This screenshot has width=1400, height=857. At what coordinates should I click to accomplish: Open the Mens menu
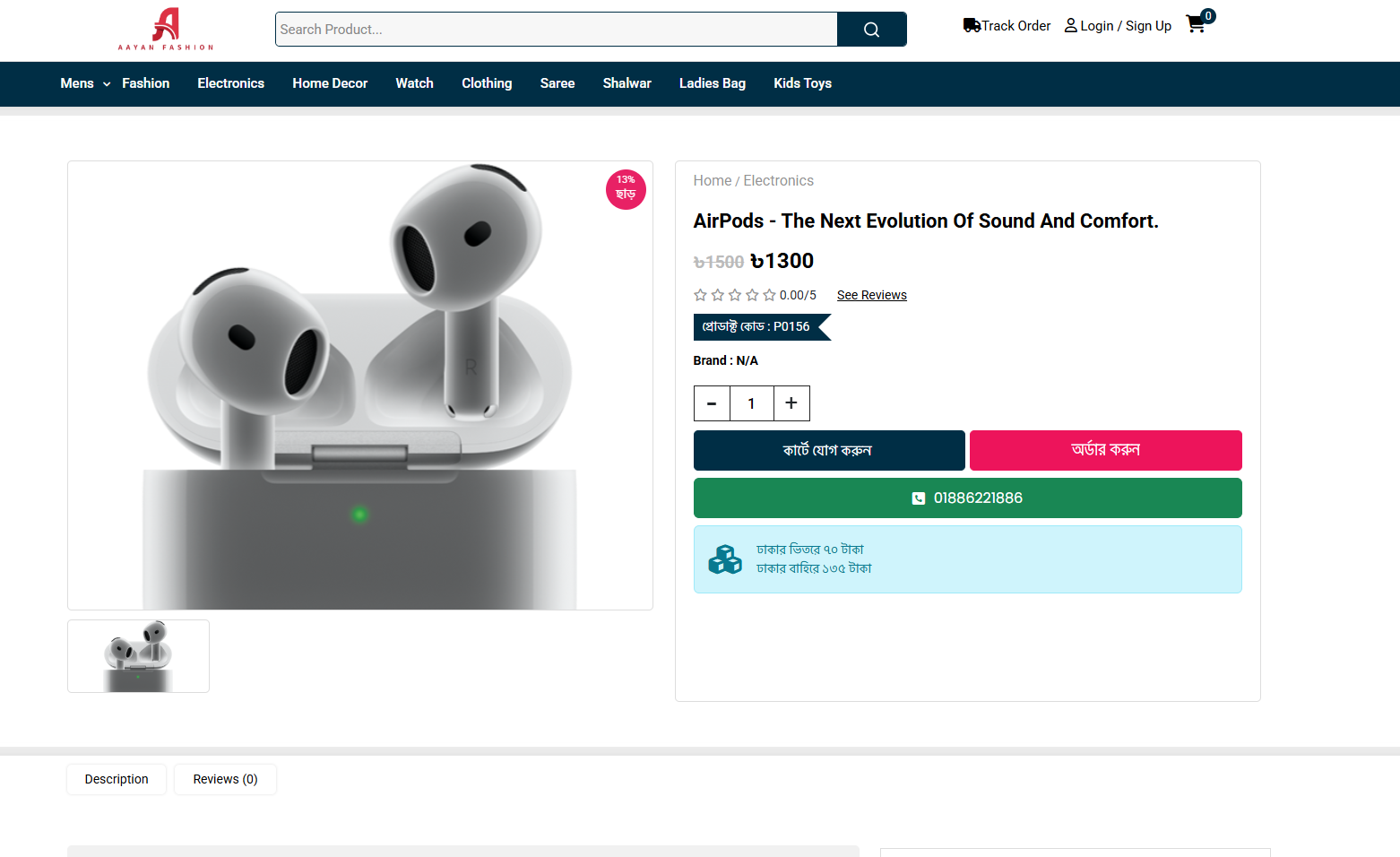[x=77, y=83]
